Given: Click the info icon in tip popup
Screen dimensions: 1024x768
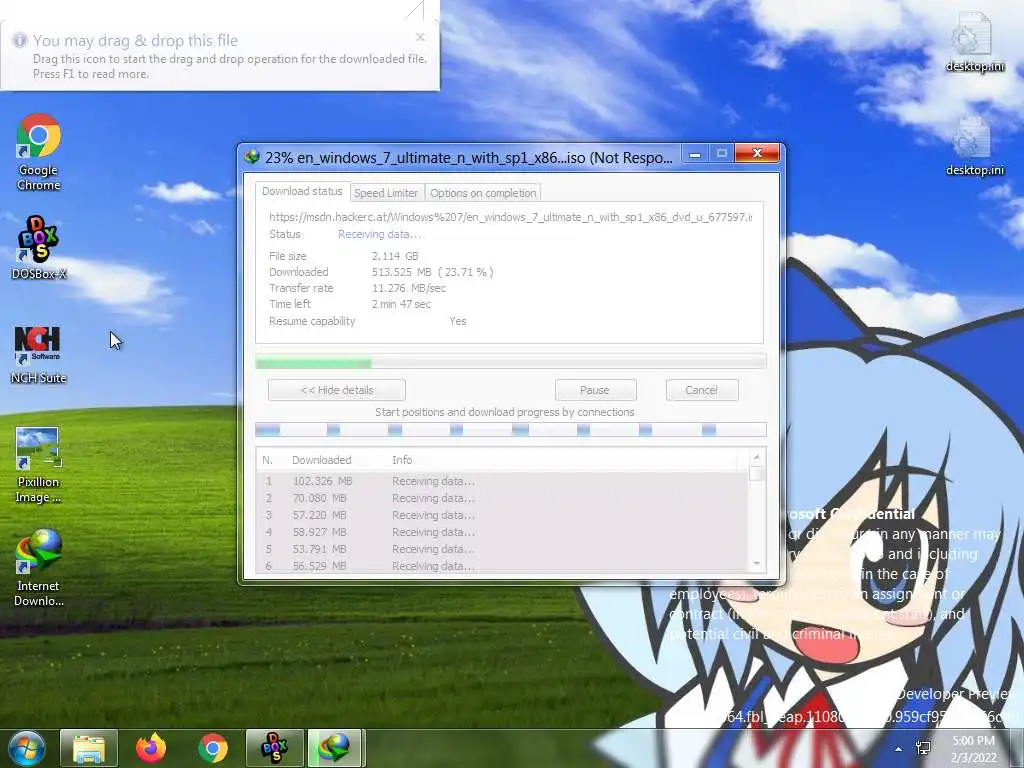Looking at the screenshot, I should [20, 40].
